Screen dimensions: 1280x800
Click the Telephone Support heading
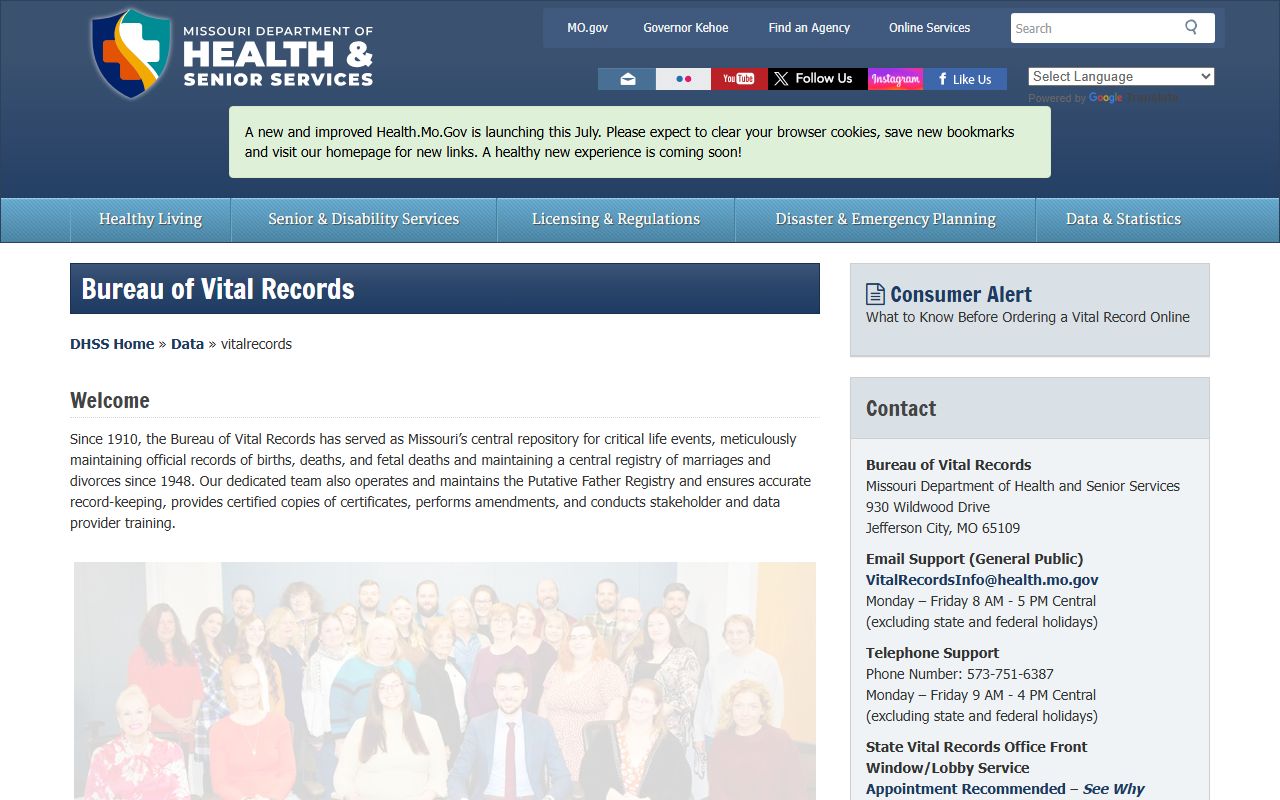[x=933, y=653]
